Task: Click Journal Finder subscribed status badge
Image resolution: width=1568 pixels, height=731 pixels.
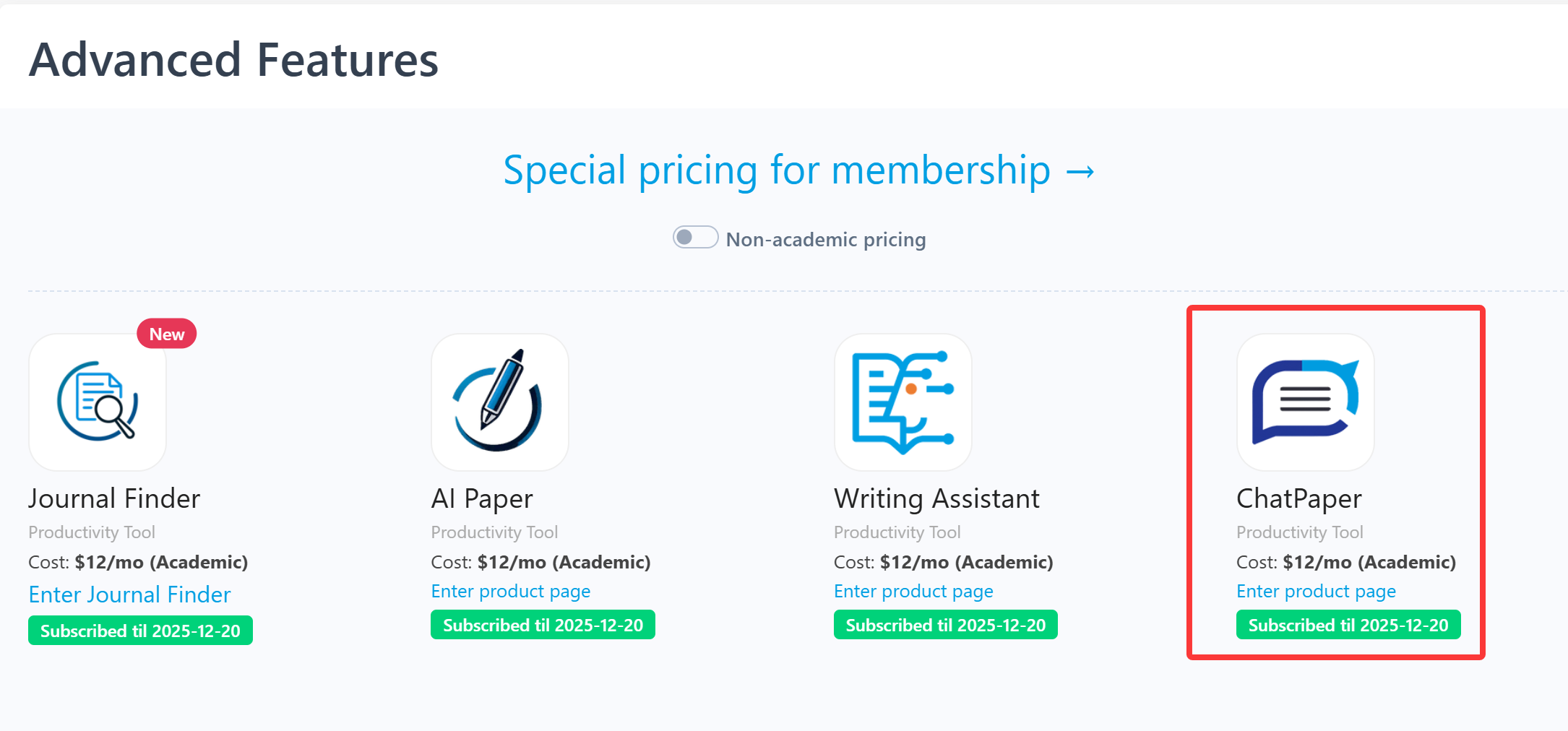Action: coord(140,631)
